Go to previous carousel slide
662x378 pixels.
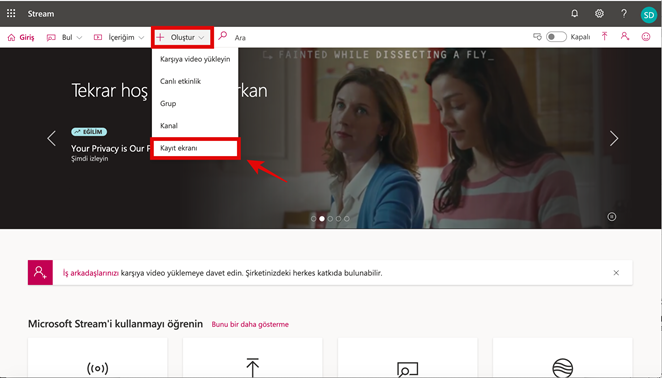click(x=52, y=139)
